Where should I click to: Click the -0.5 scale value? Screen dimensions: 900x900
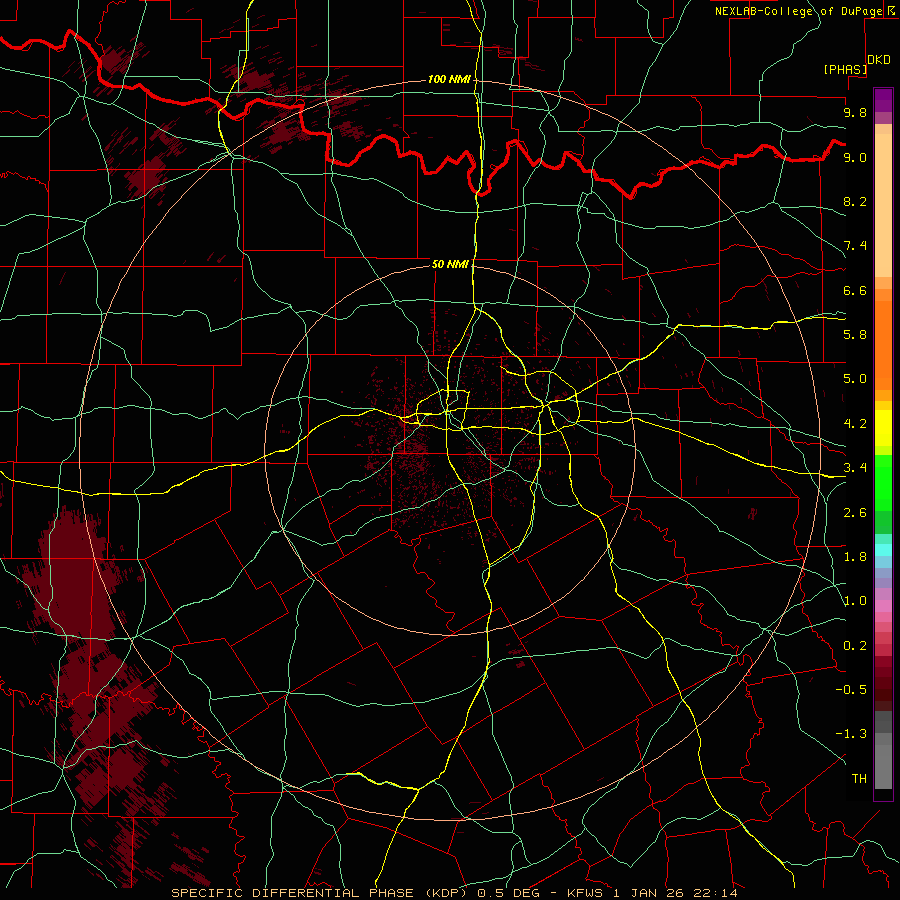(x=851, y=690)
